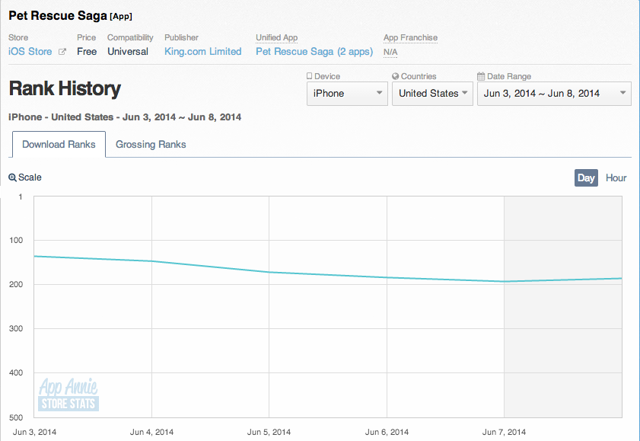
Task: Click the shaded Jun 7 chart region
Action: (563, 307)
